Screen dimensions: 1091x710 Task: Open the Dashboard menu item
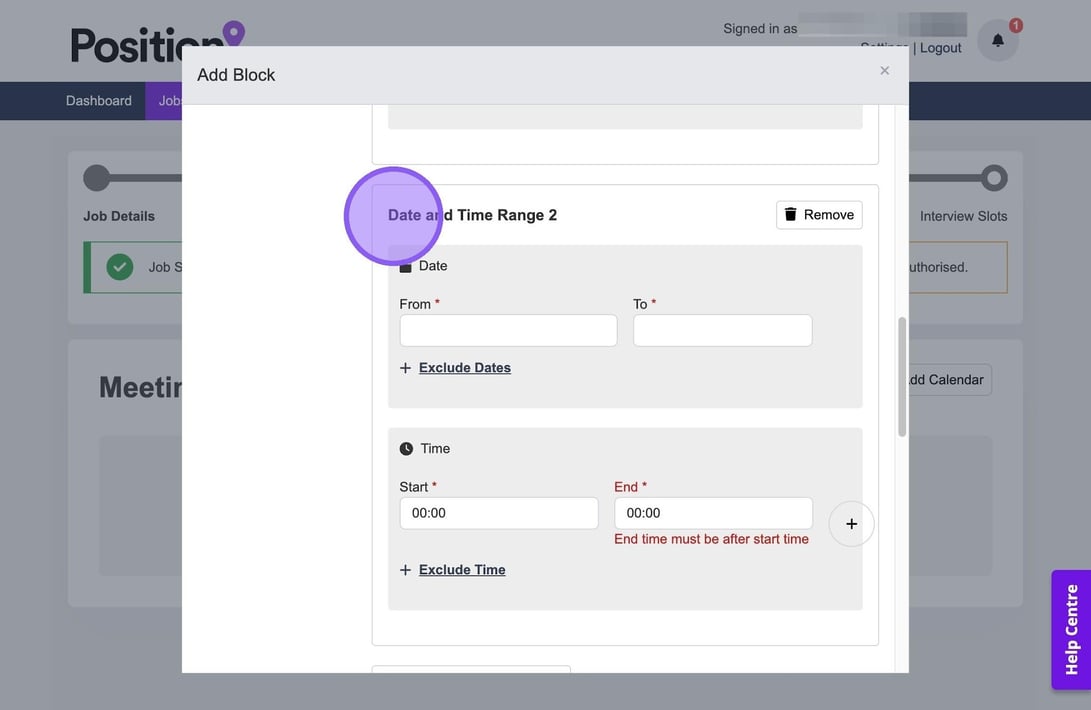pos(99,101)
